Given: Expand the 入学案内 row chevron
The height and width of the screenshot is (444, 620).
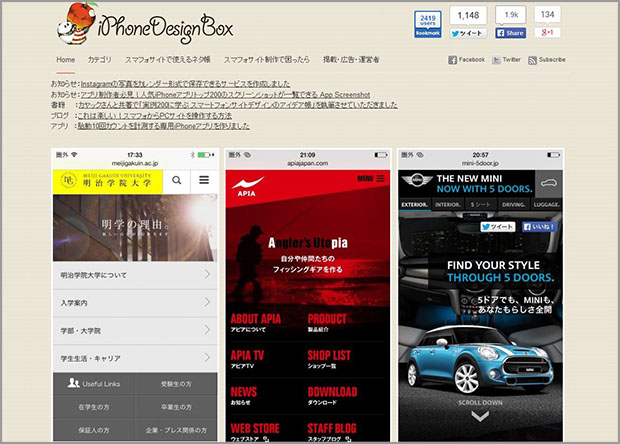Looking at the screenshot, I should [x=207, y=302].
